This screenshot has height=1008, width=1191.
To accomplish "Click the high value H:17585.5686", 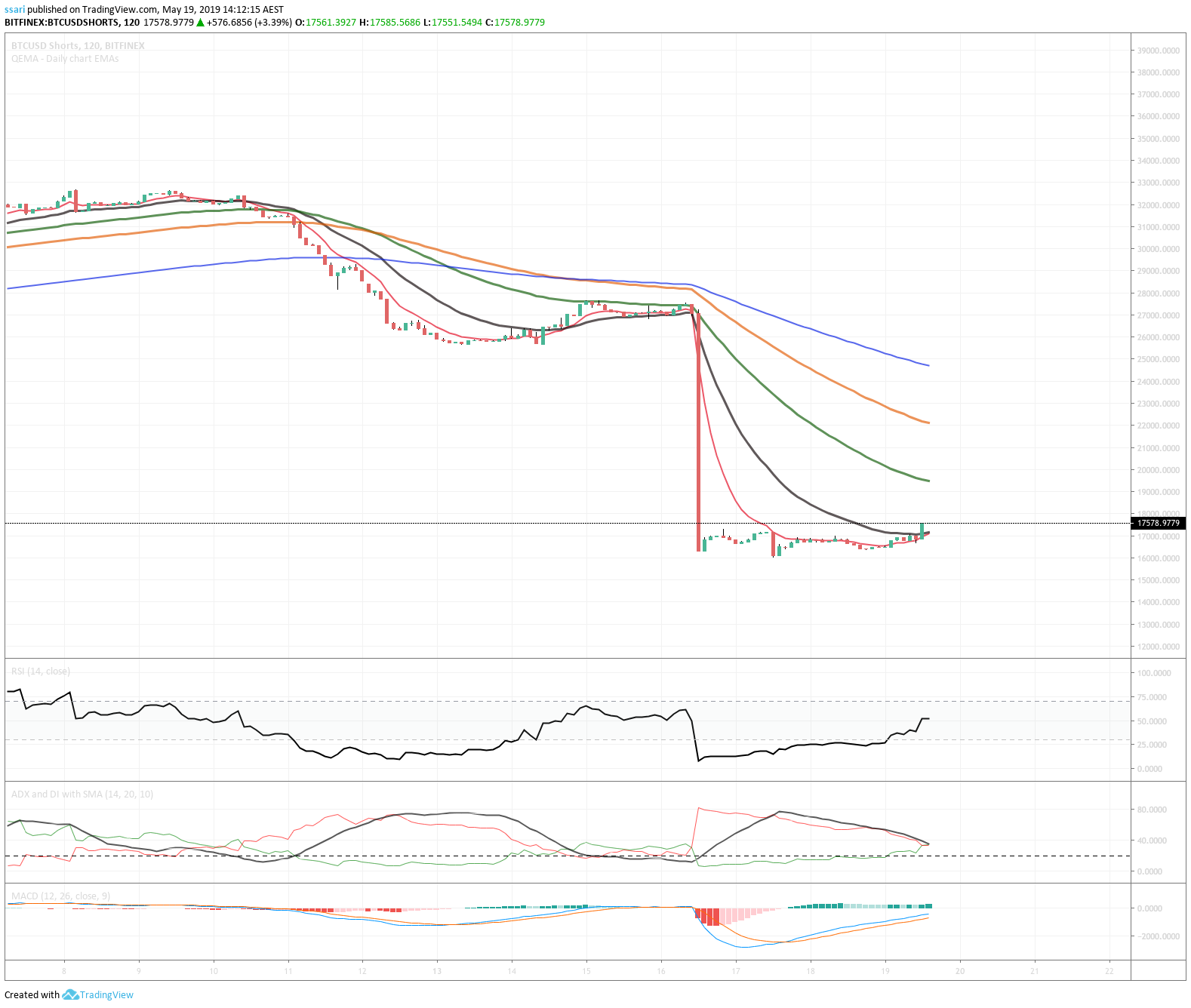I will point(389,23).
